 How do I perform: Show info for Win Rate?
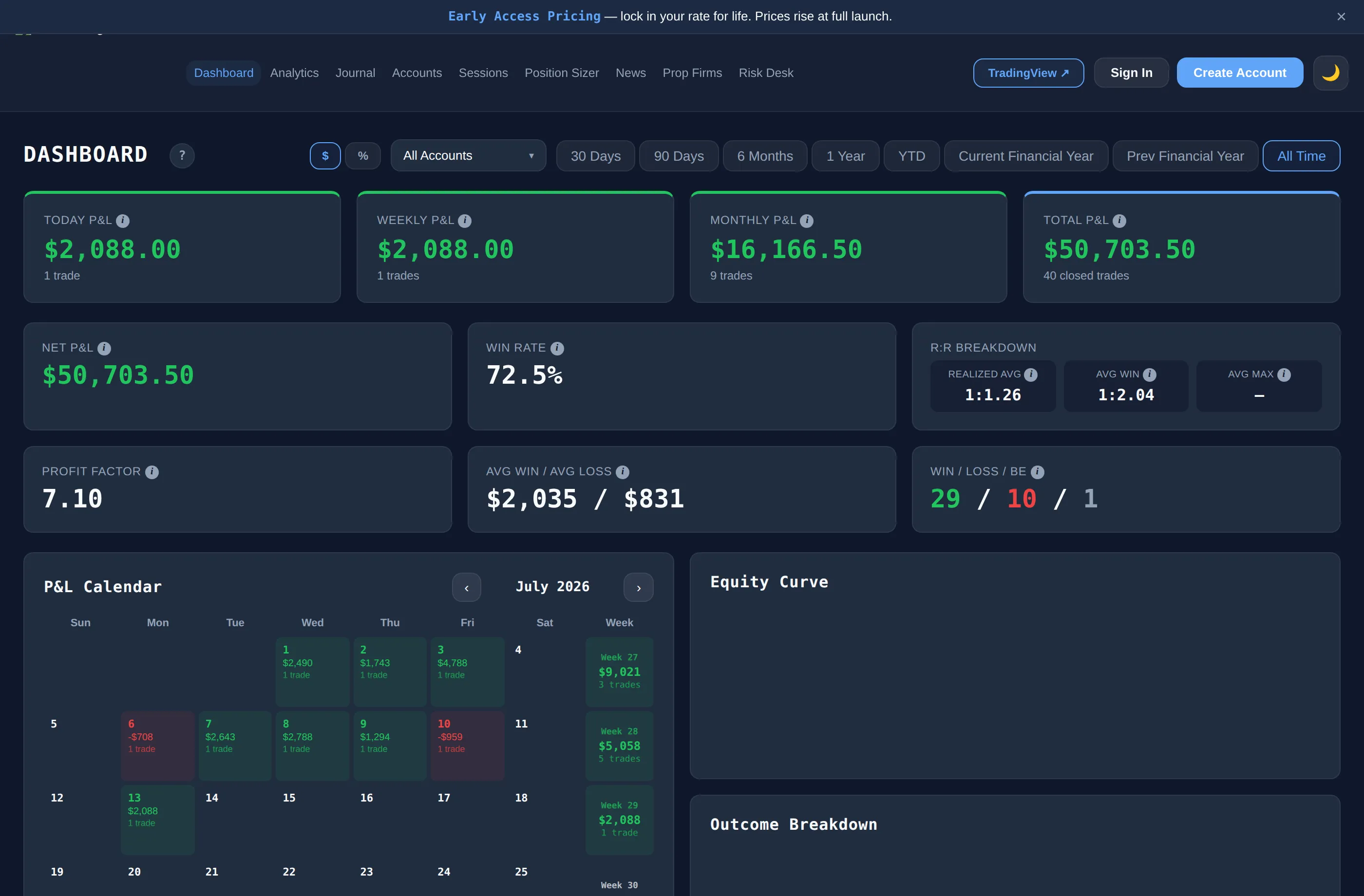pos(557,348)
